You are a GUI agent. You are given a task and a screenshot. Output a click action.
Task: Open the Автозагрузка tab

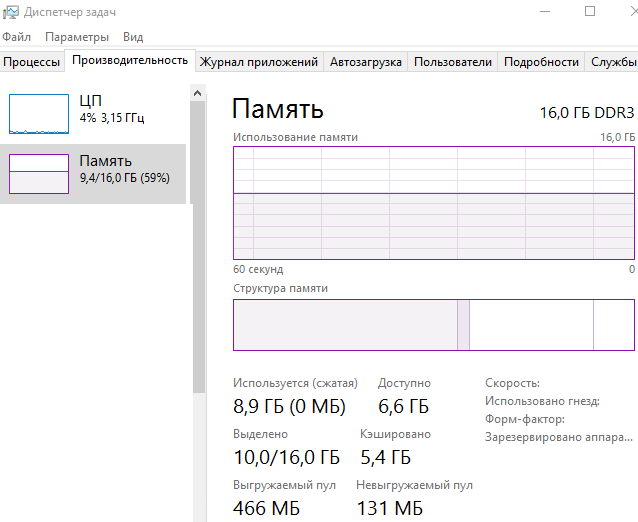tap(365, 62)
